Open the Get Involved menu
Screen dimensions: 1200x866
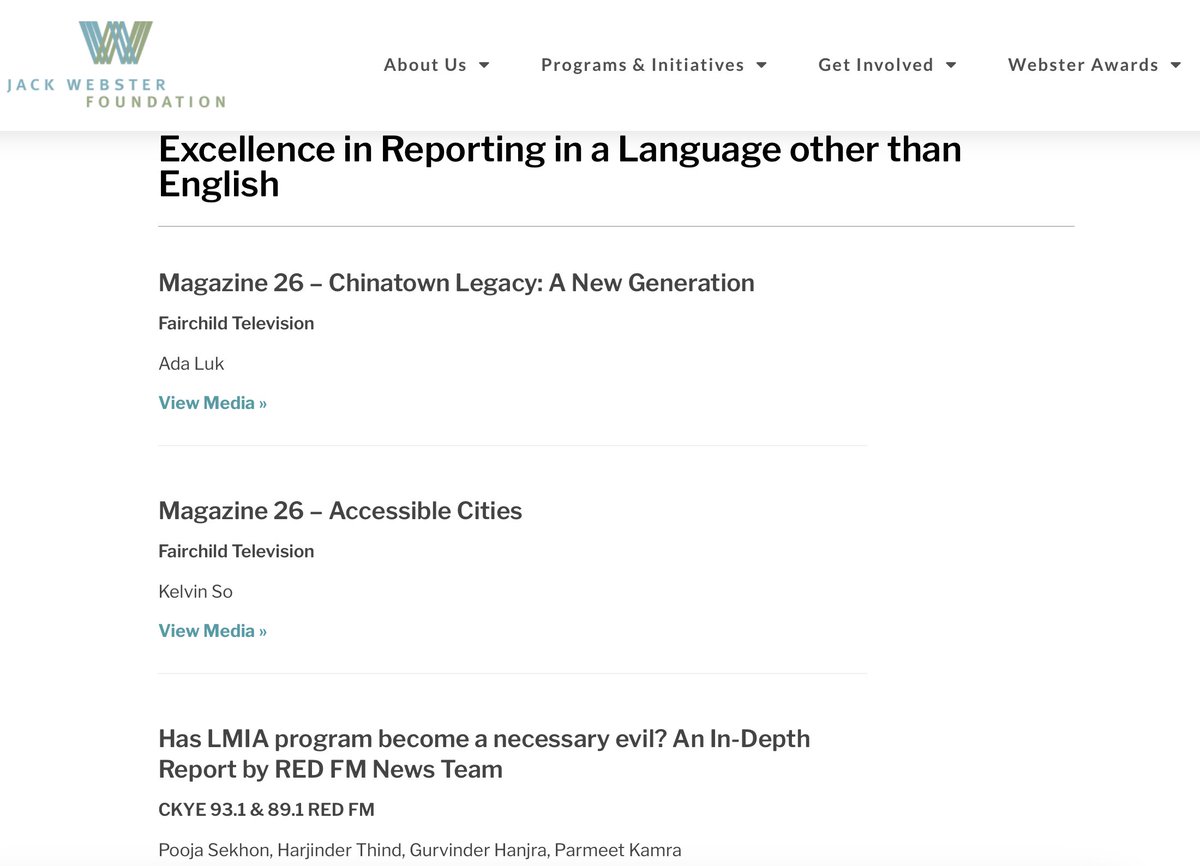(876, 65)
